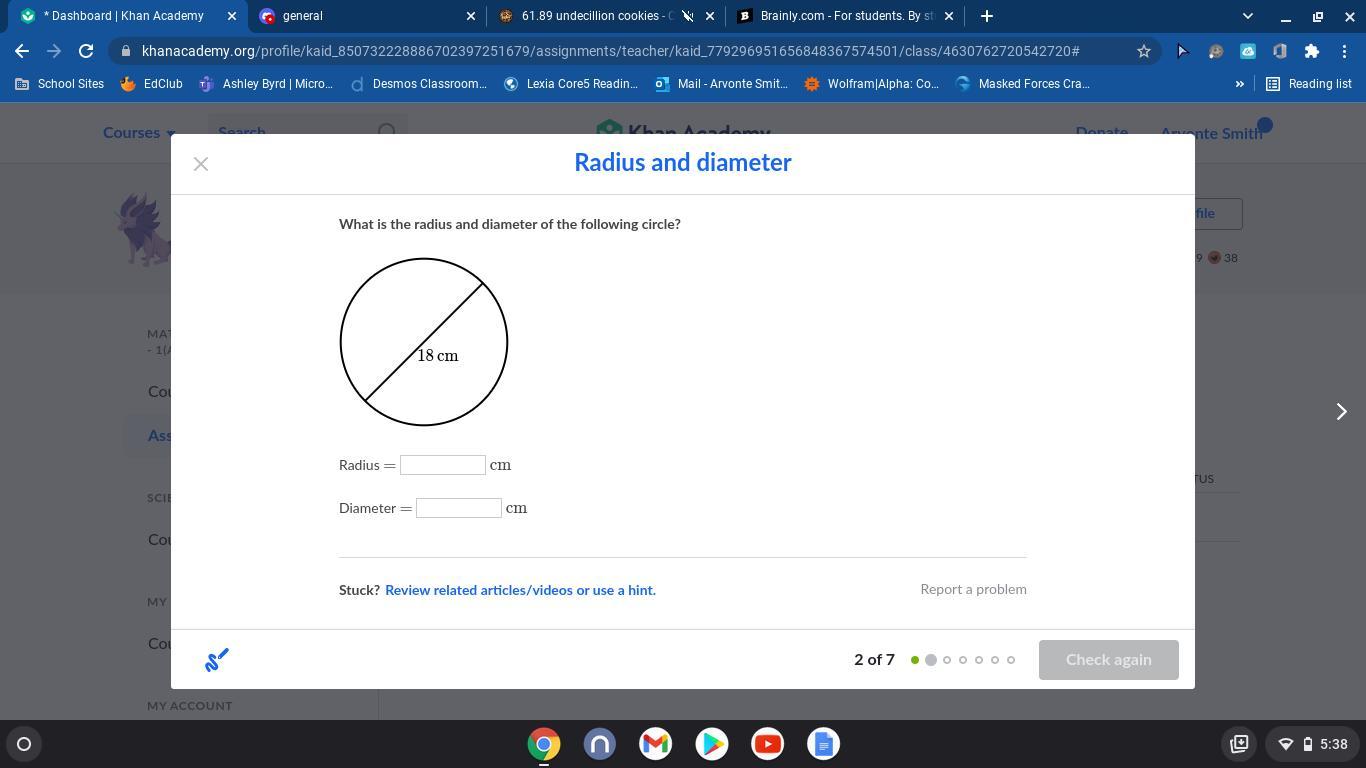Open the Desmos Classroom bookmark
The height and width of the screenshot is (768, 1366).
(418, 84)
